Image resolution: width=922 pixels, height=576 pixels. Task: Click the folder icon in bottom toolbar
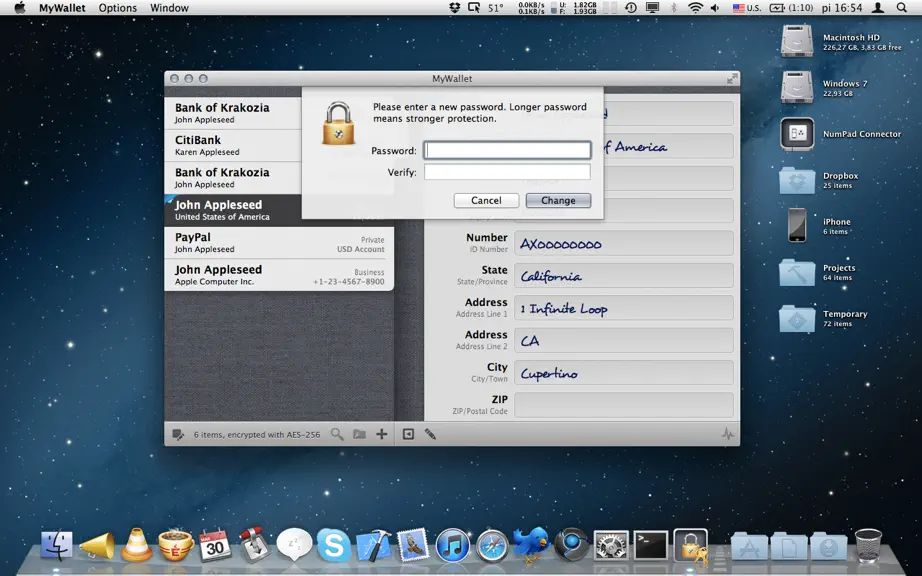coord(359,434)
